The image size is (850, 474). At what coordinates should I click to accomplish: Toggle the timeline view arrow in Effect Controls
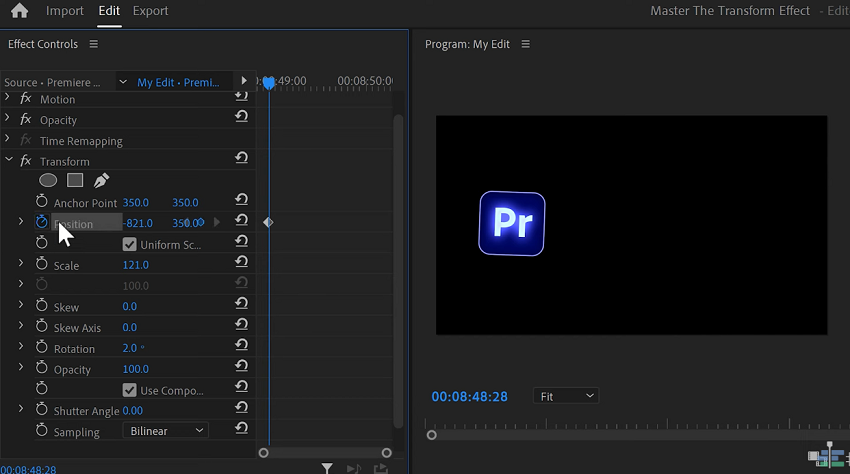(244, 81)
